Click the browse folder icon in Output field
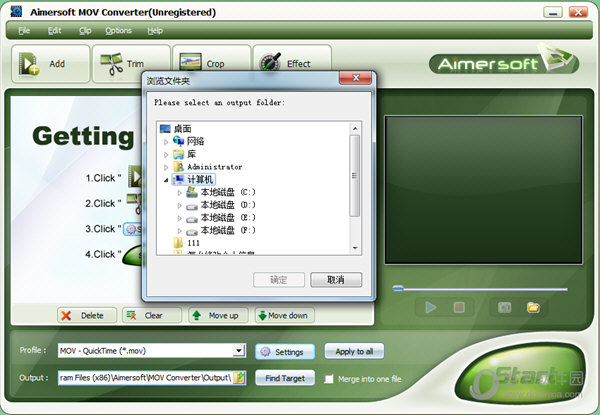Screen dimensions: 600x415 tap(239, 378)
